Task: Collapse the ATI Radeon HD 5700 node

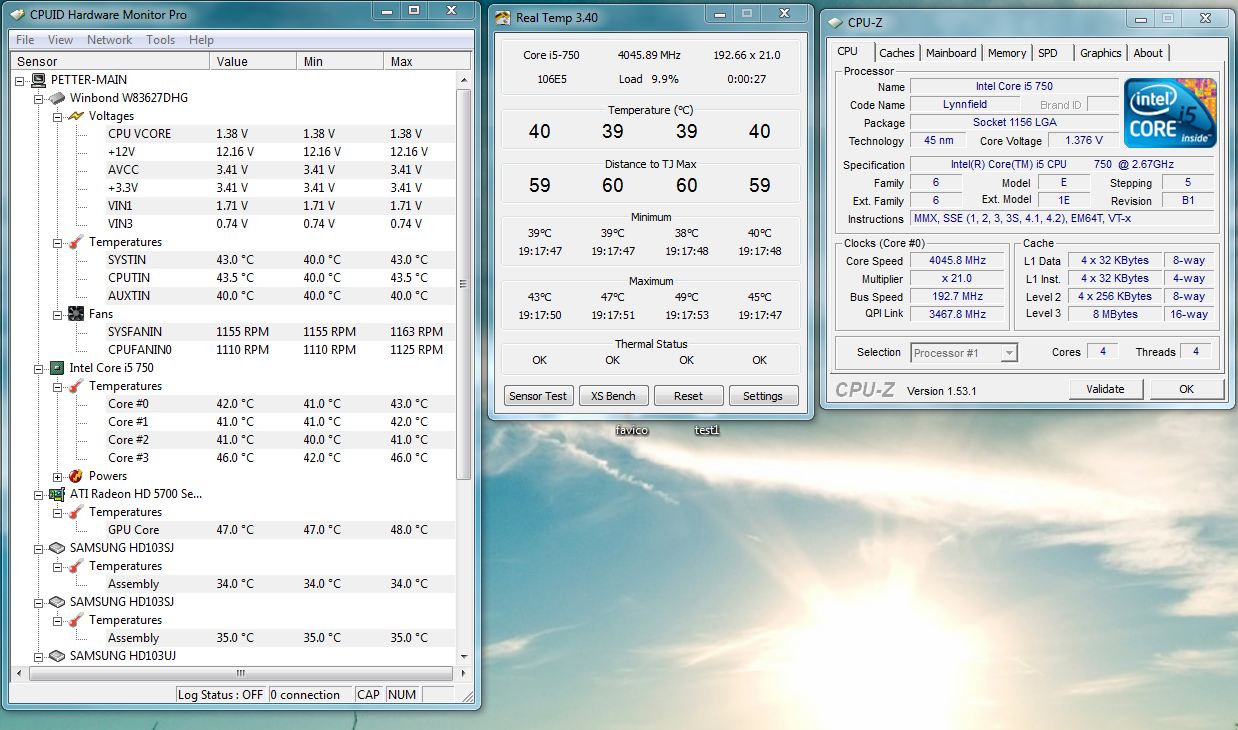Action: [39, 494]
